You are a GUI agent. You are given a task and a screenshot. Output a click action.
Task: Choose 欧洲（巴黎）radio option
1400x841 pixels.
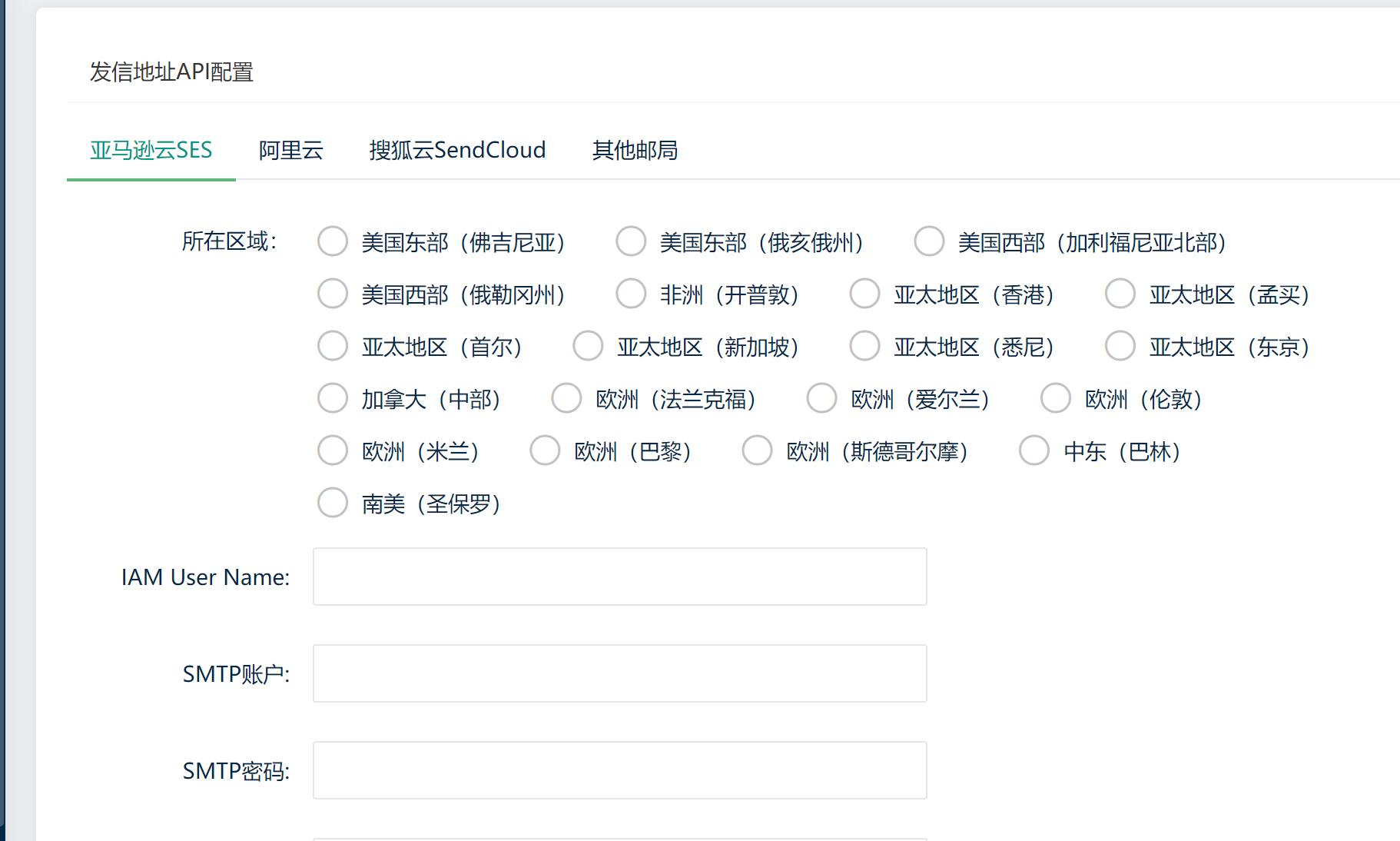coord(545,450)
